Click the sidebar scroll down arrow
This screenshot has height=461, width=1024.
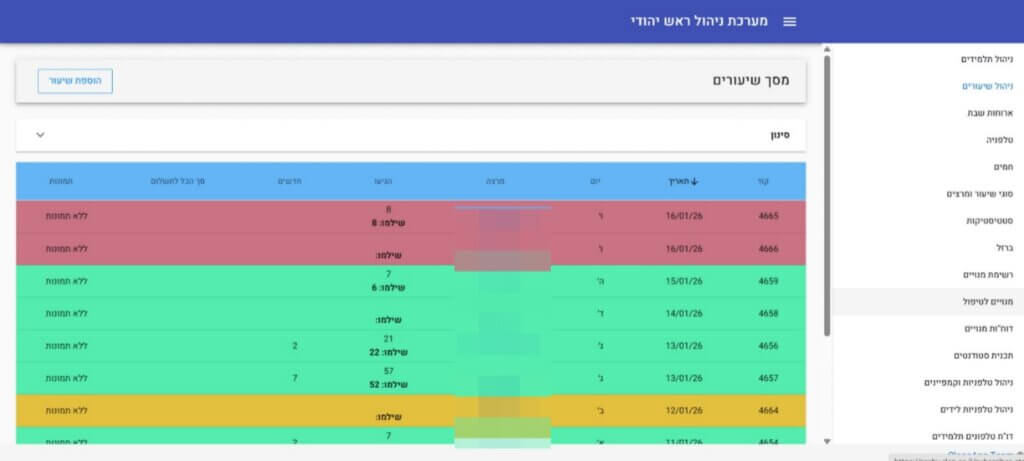(827, 441)
